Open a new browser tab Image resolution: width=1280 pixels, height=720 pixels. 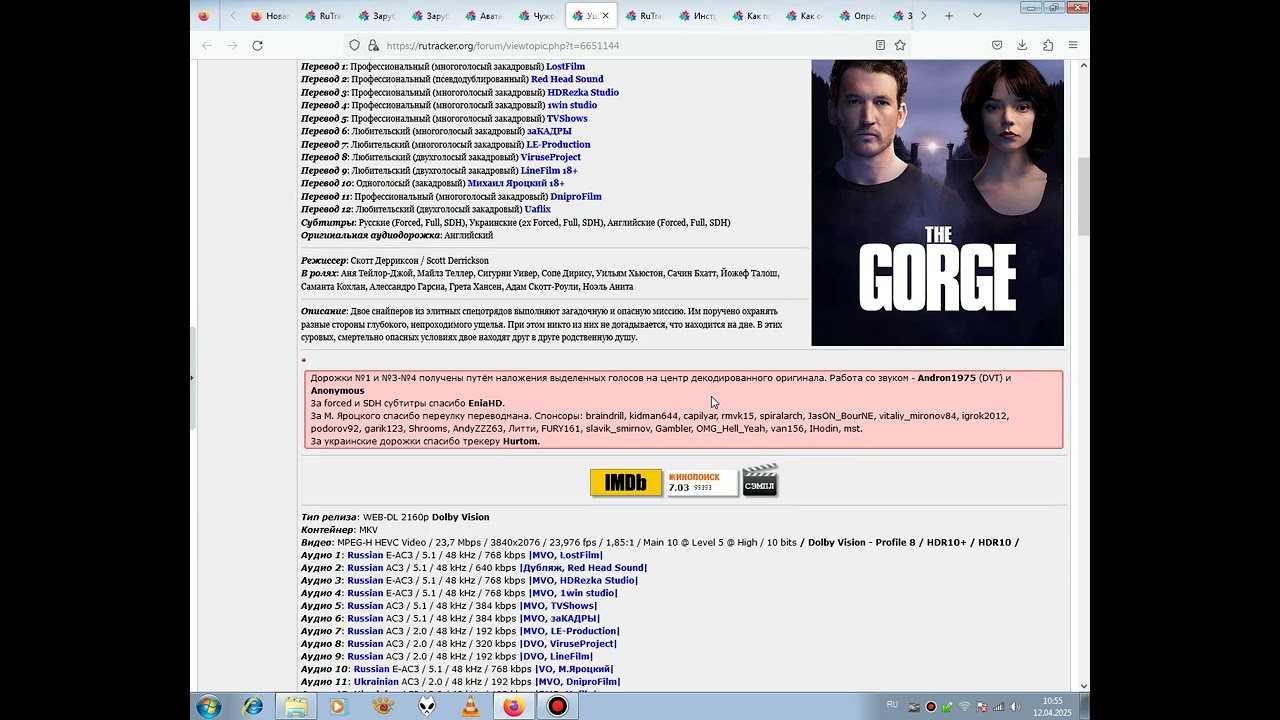click(x=949, y=16)
